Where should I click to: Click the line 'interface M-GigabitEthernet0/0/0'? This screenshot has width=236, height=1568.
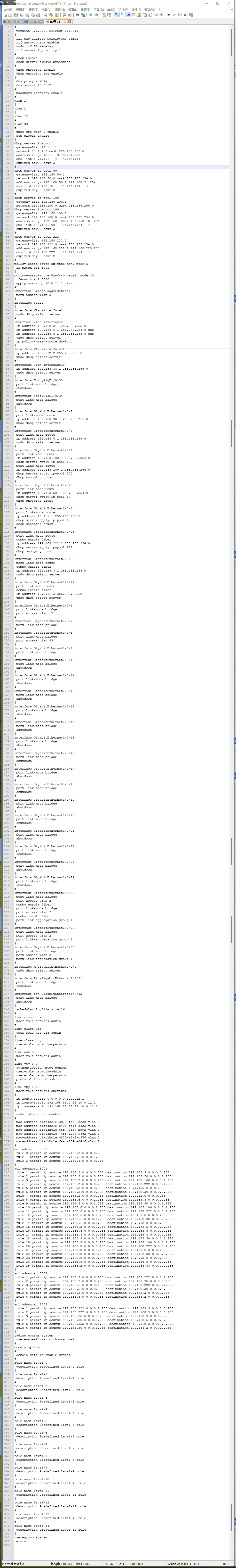pyautogui.click(x=46, y=967)
